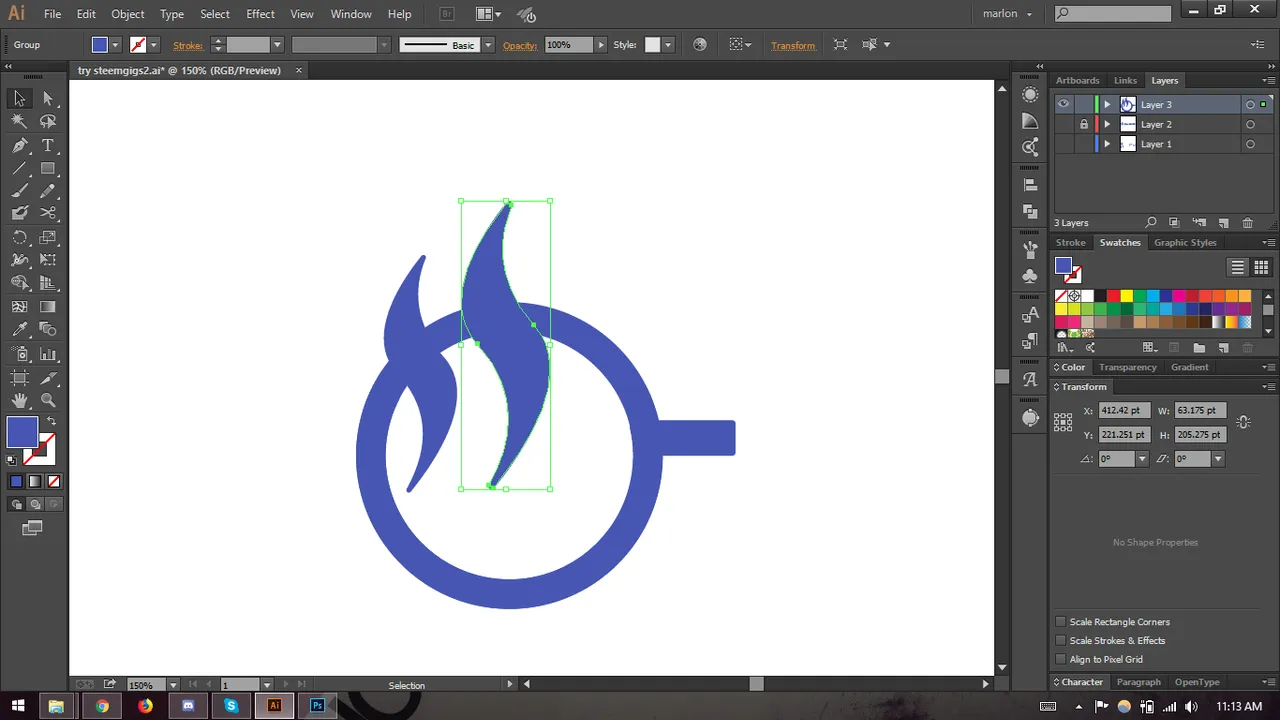Viewport: 1280px width, 720px height.
Task: Select the Column Graph tool
Action: (x=48, y=354)
